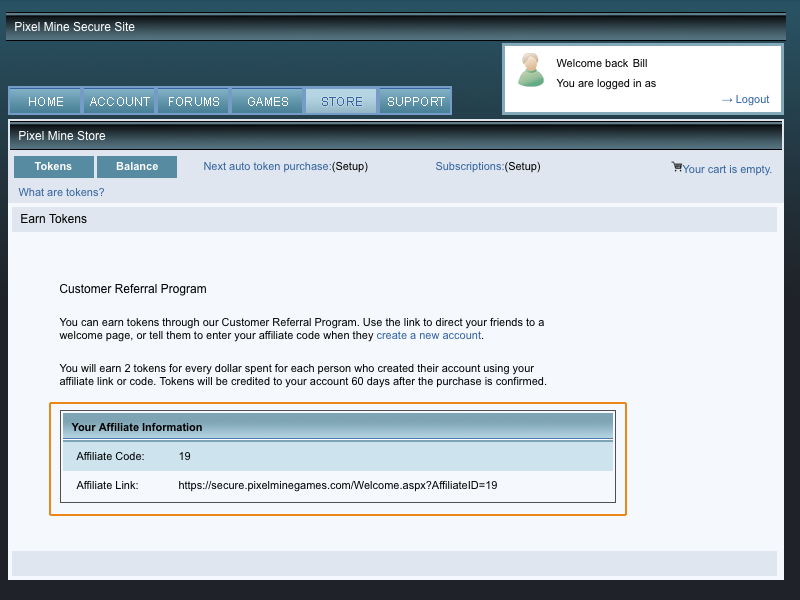The width and height of the screenshot is (800, 600).
Task: Open the Subscriptions link
Action: [x=469, y=166]
